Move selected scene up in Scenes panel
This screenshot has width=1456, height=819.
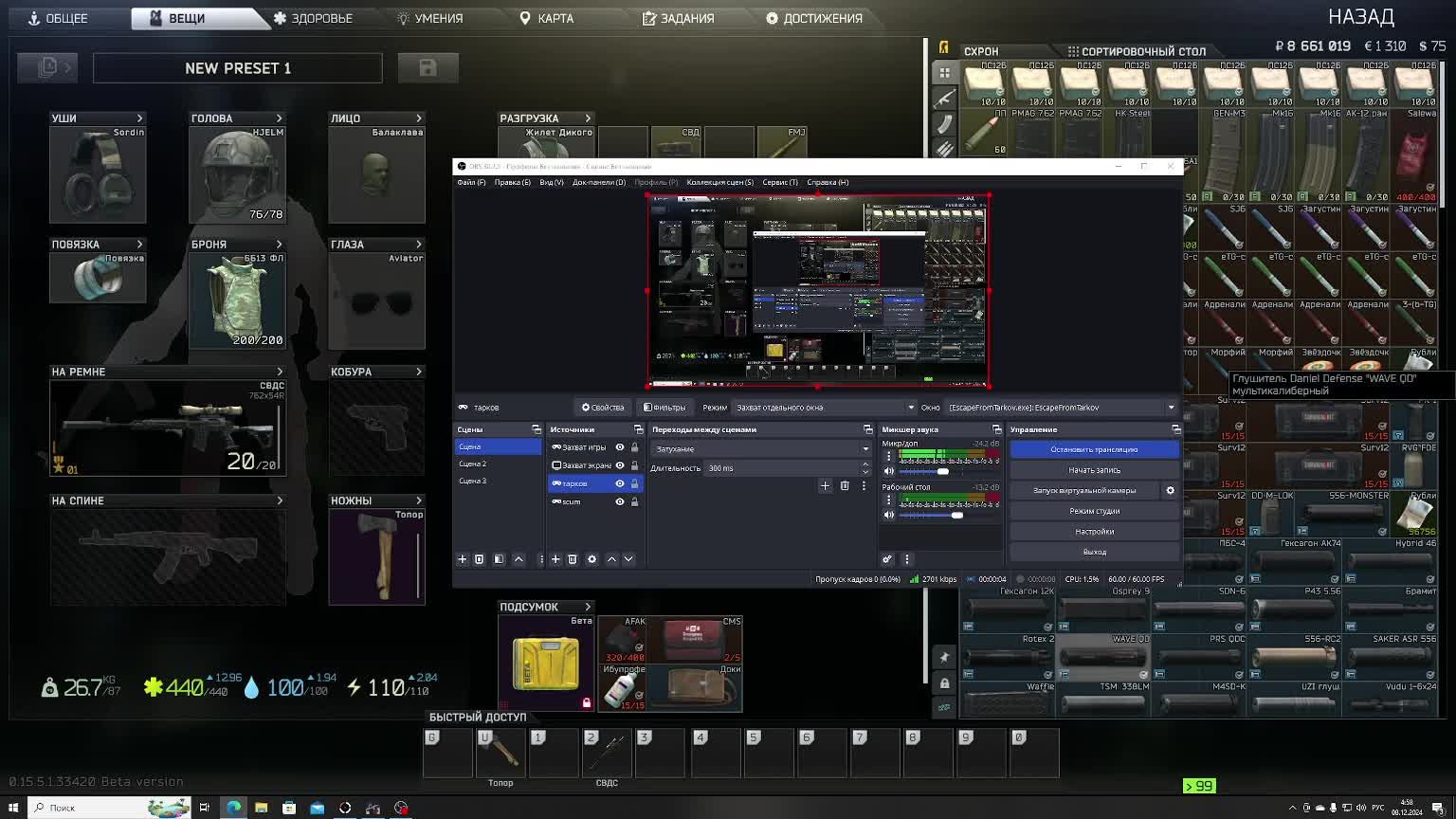click(519, 559)
